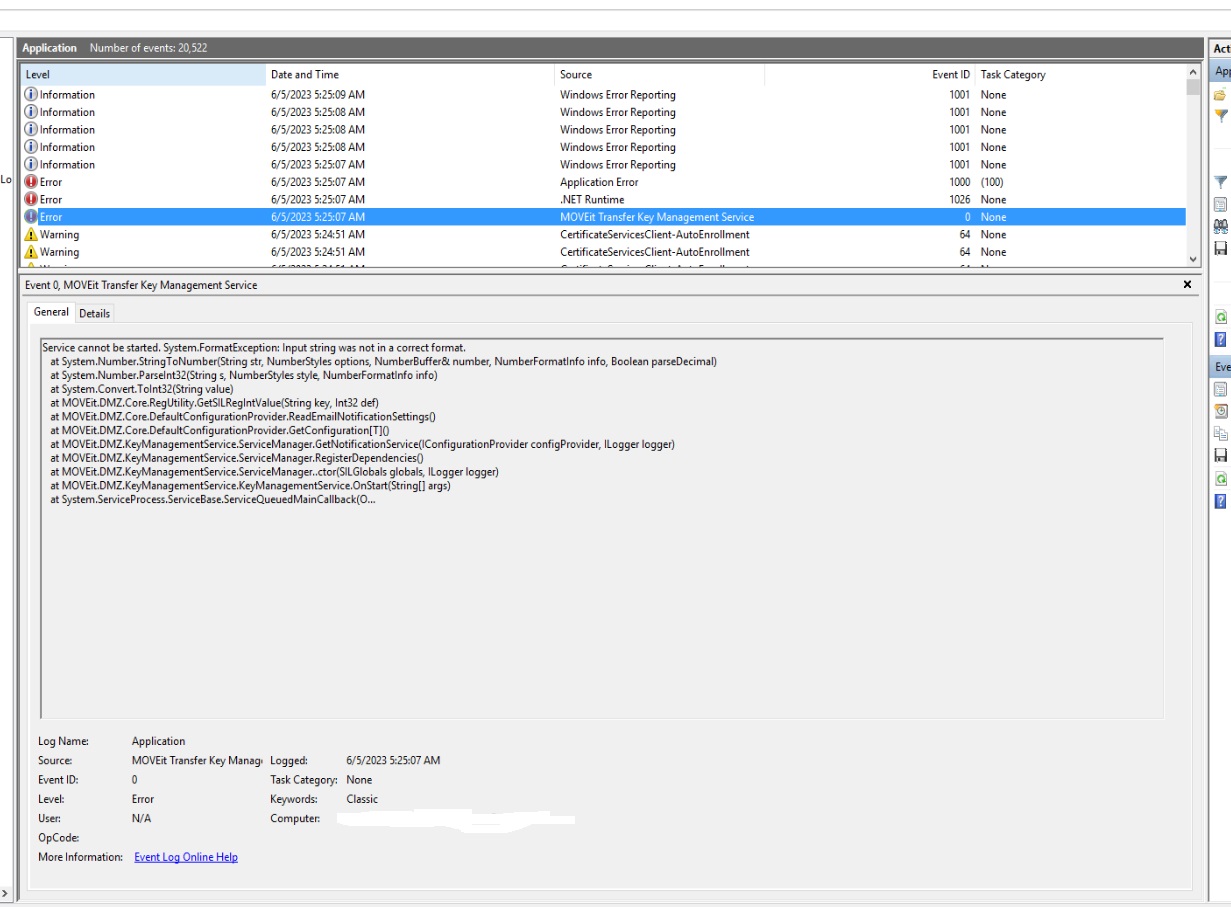Click the Find binoculars icon in Actions

1220,227
